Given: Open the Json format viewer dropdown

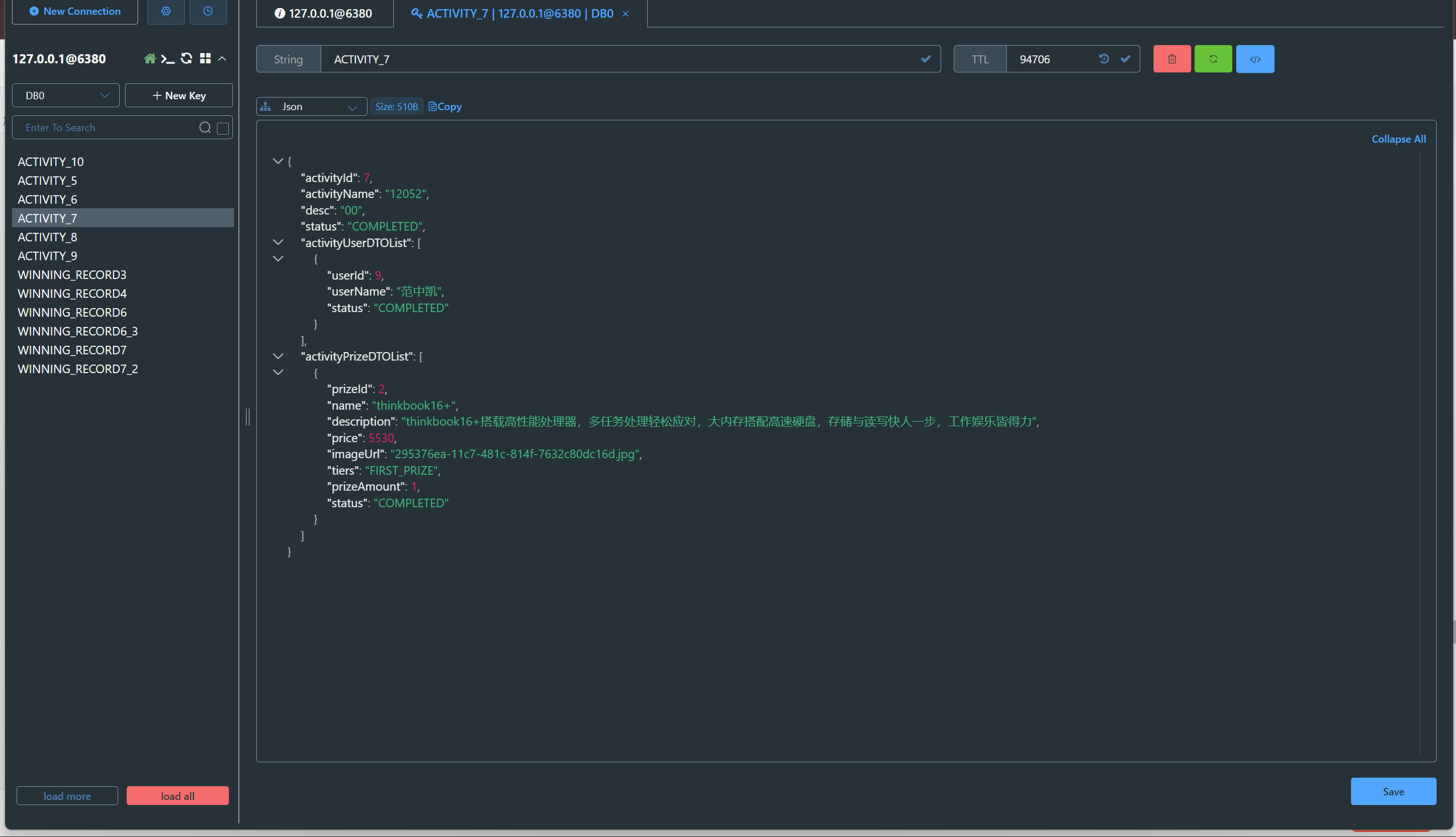Looking at the screenshot, I should 311,107.
